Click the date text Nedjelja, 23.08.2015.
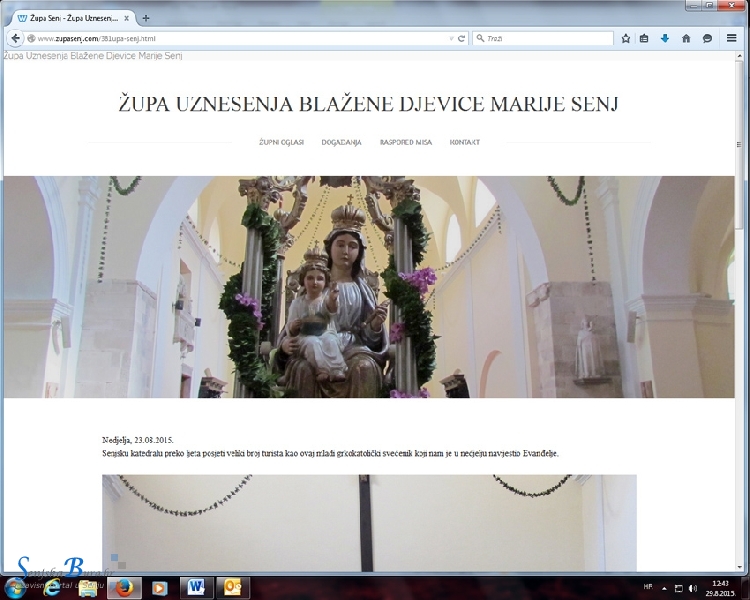The image size is (750, 600). pos(138,440)
